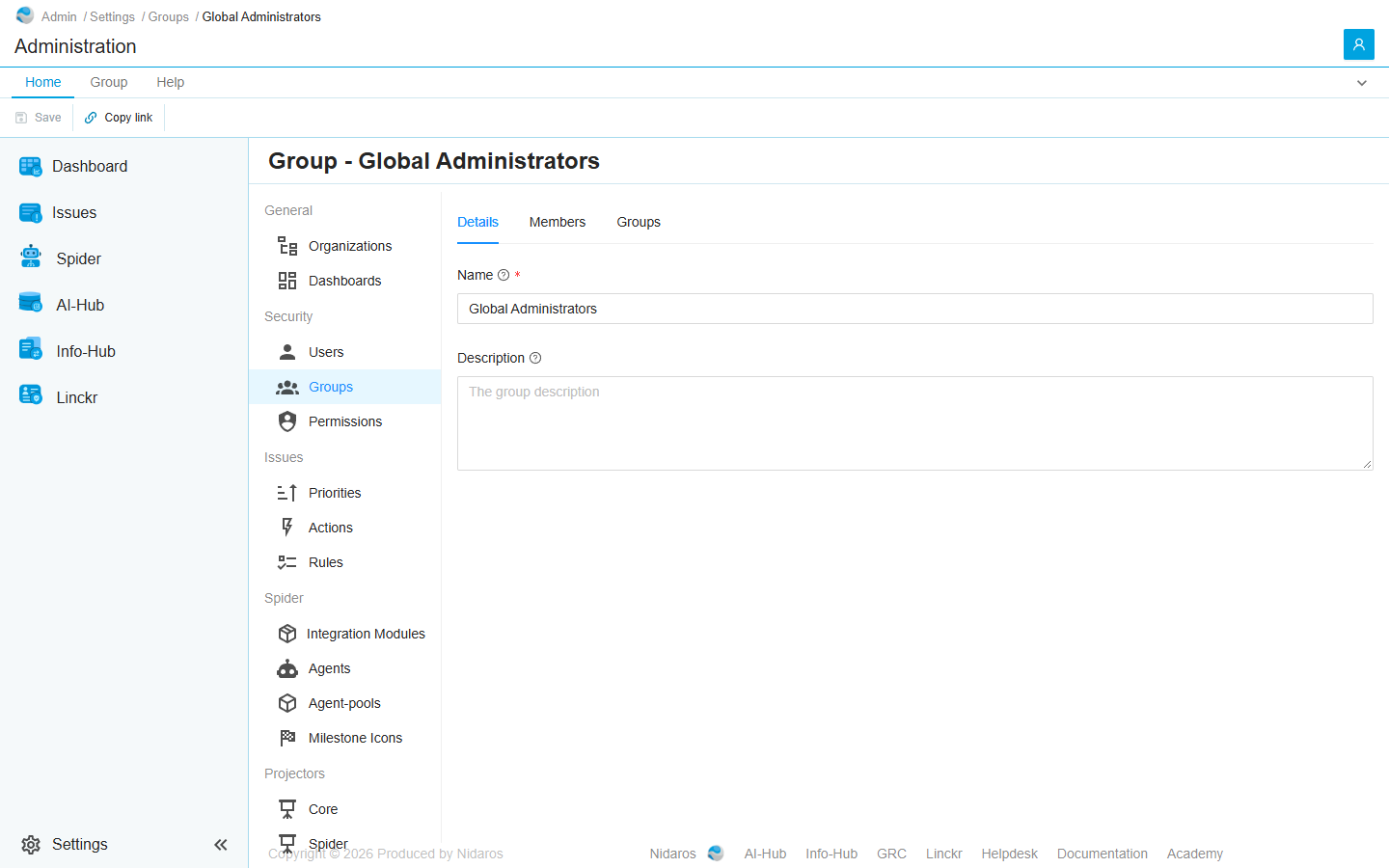Open Dashboards under General settings
The width and height of the screenshot is (1389, 868).
345,281
